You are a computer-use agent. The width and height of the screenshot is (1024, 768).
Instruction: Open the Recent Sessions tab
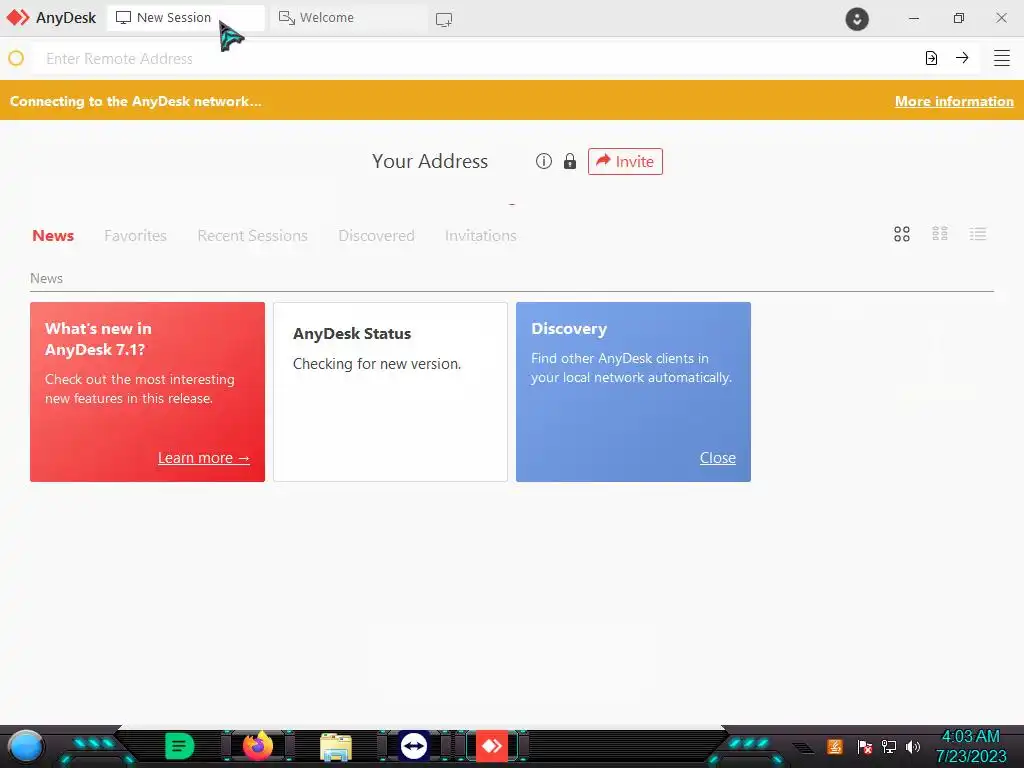(x=252, y=235)
